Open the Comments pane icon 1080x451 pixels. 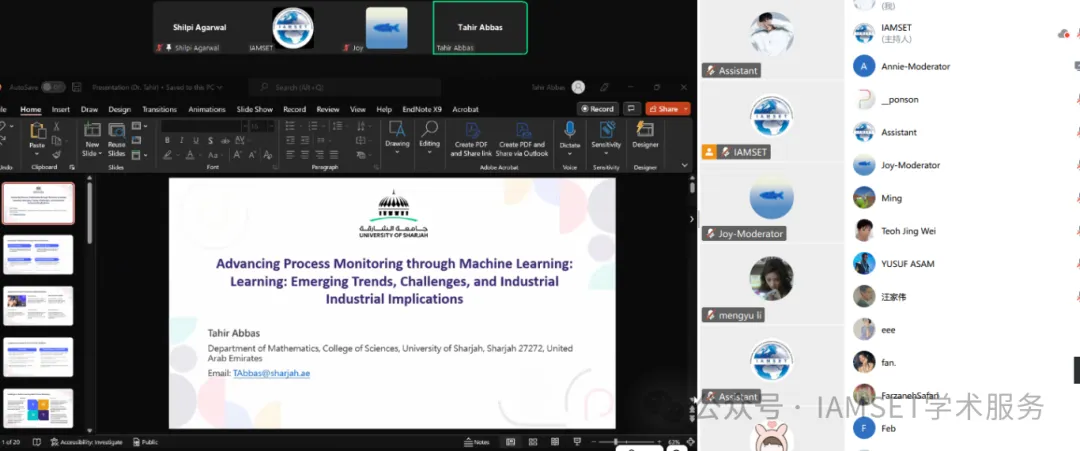click(631, 109)
